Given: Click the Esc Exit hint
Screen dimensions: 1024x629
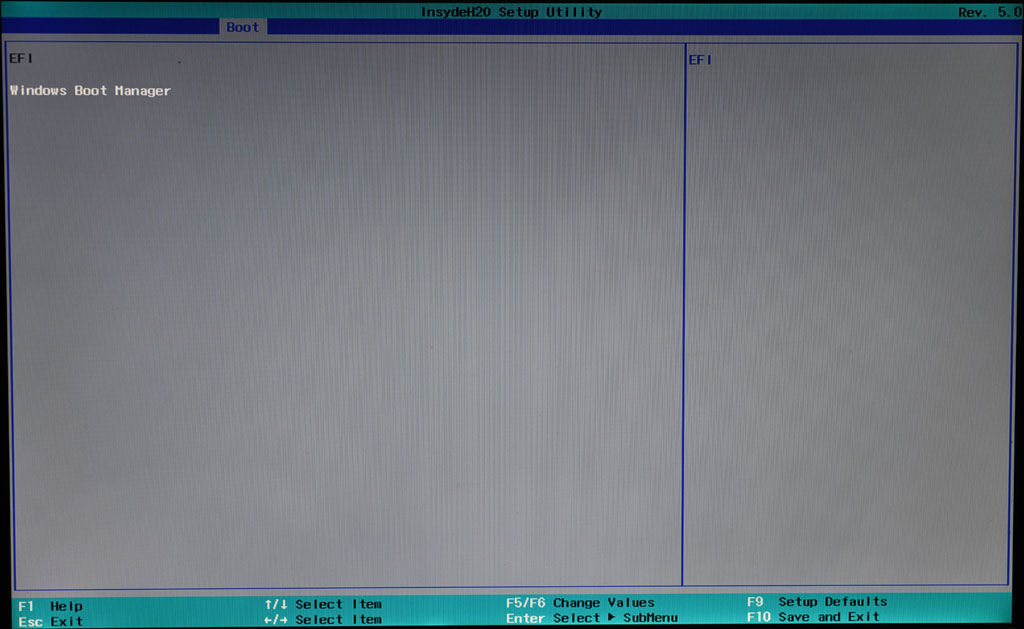Looking at the screenshot, I should click(x=50, y=621).
